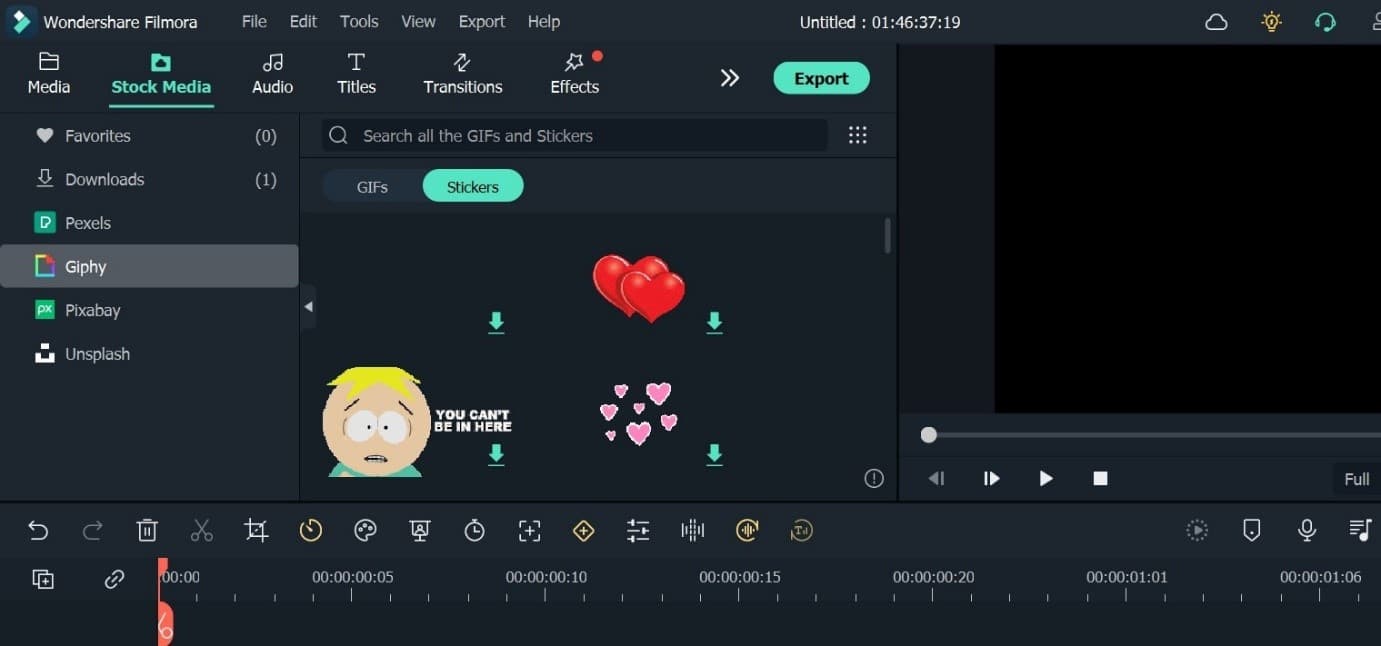Open the Full preview quality dropdown
Viewport: 1381px width, 646px height.
pyautogui.click(x=1356, y=479)
